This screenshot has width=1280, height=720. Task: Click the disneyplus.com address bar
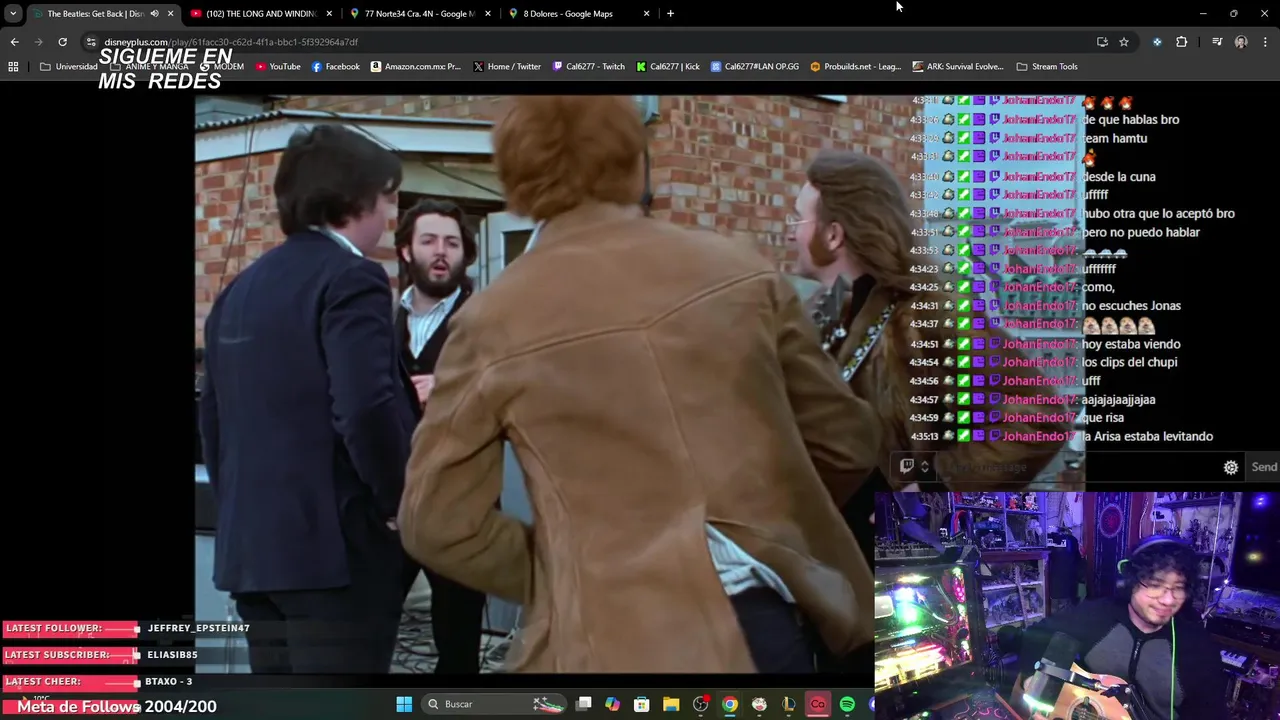point(590,42)
